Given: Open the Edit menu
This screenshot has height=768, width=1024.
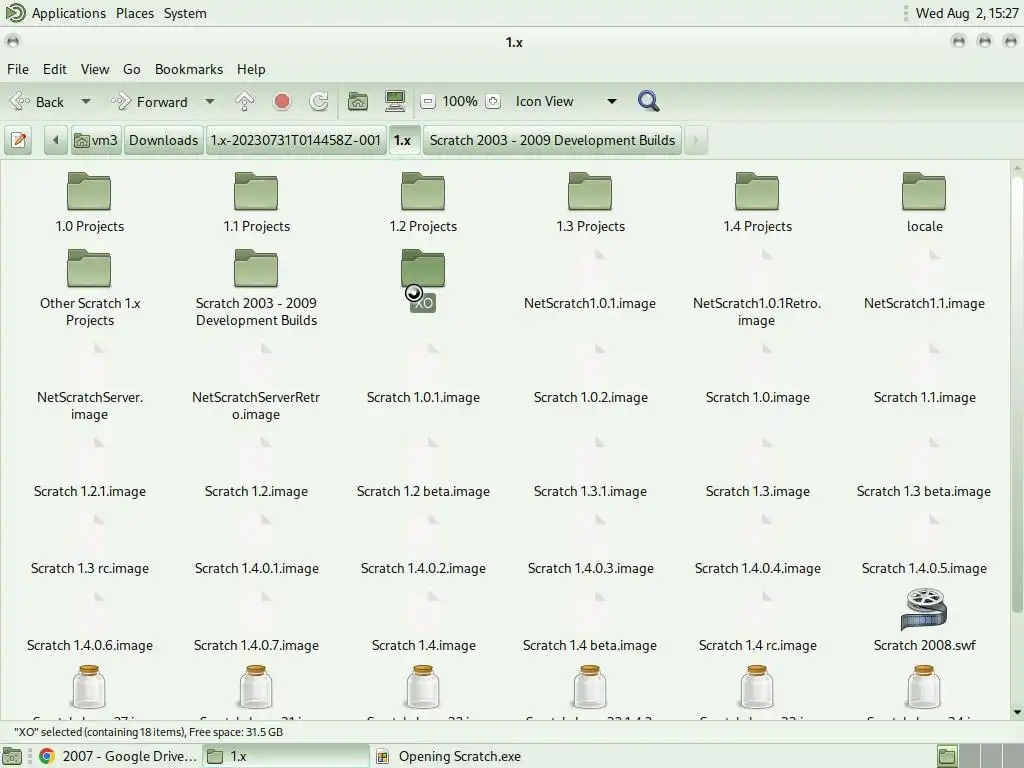Looking at the screenshot, I should coord(55,69).
